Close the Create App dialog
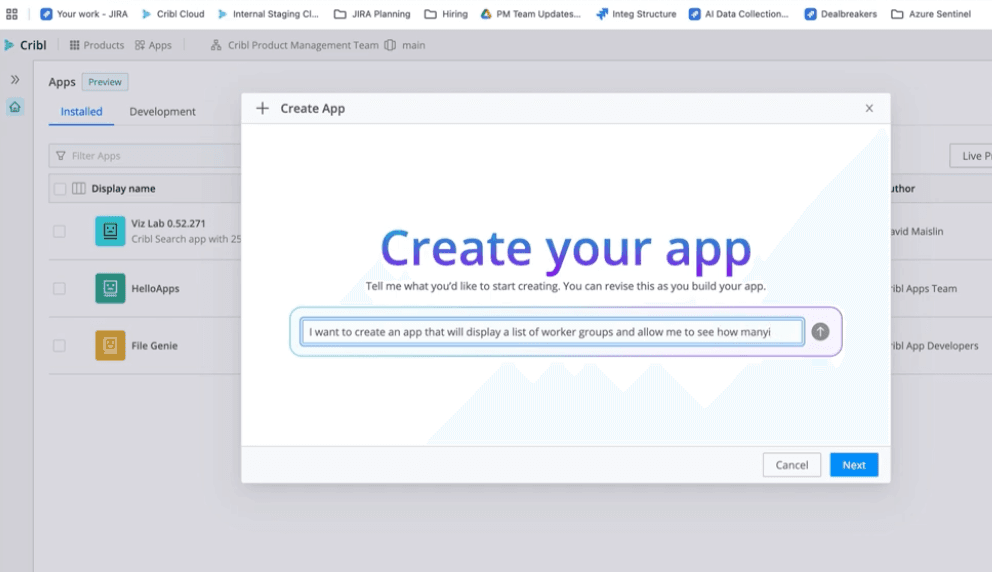 (869, 108)
